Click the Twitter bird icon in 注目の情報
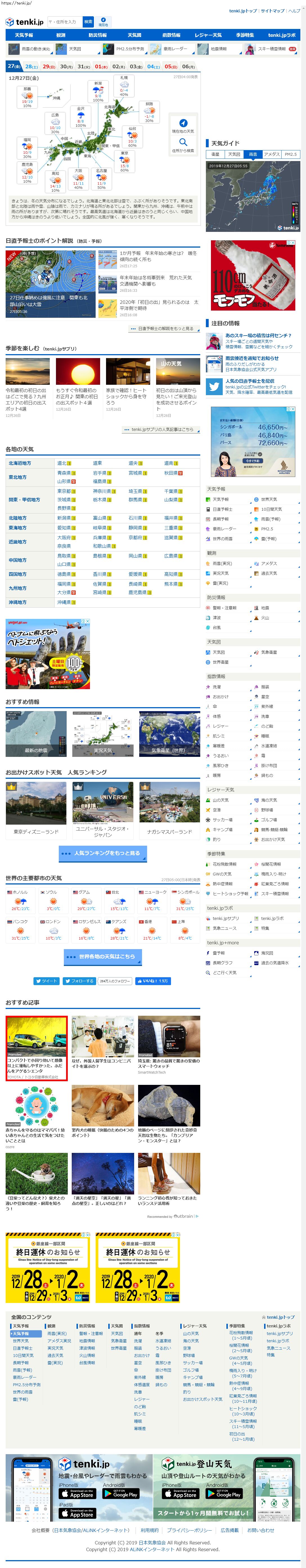This screenshot has height=1568, width=306. pyautogui.click(x=214, y=386)
